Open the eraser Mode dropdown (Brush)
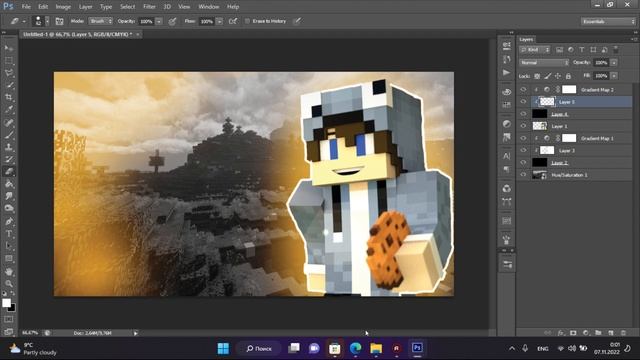 [x=100, y=21]
